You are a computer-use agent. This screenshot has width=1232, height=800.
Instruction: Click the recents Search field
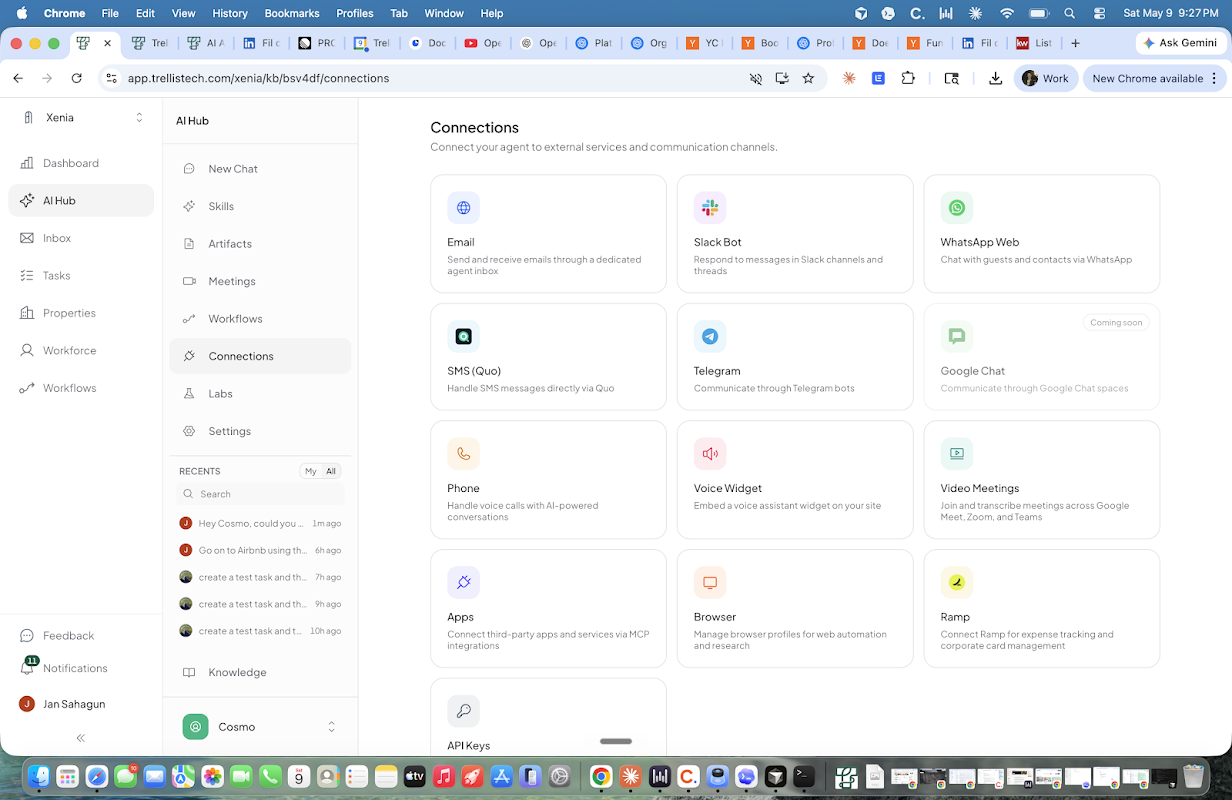coord(260,494)
